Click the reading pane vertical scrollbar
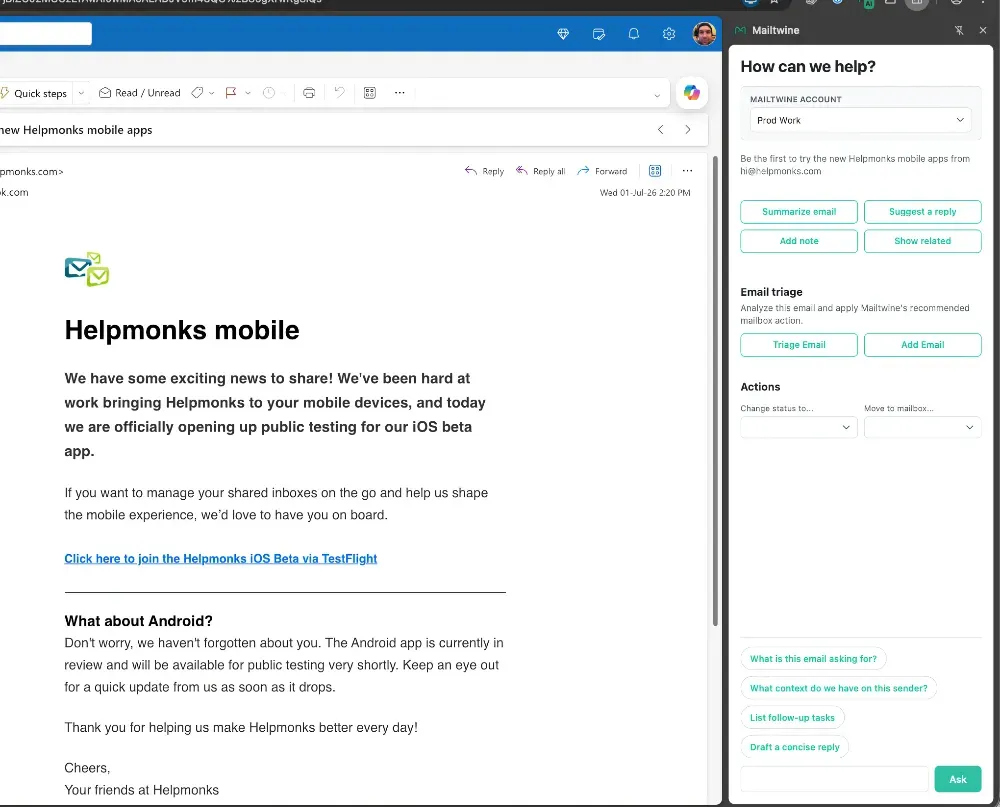This screenshot has width=1000, height=807. [715, 390]
